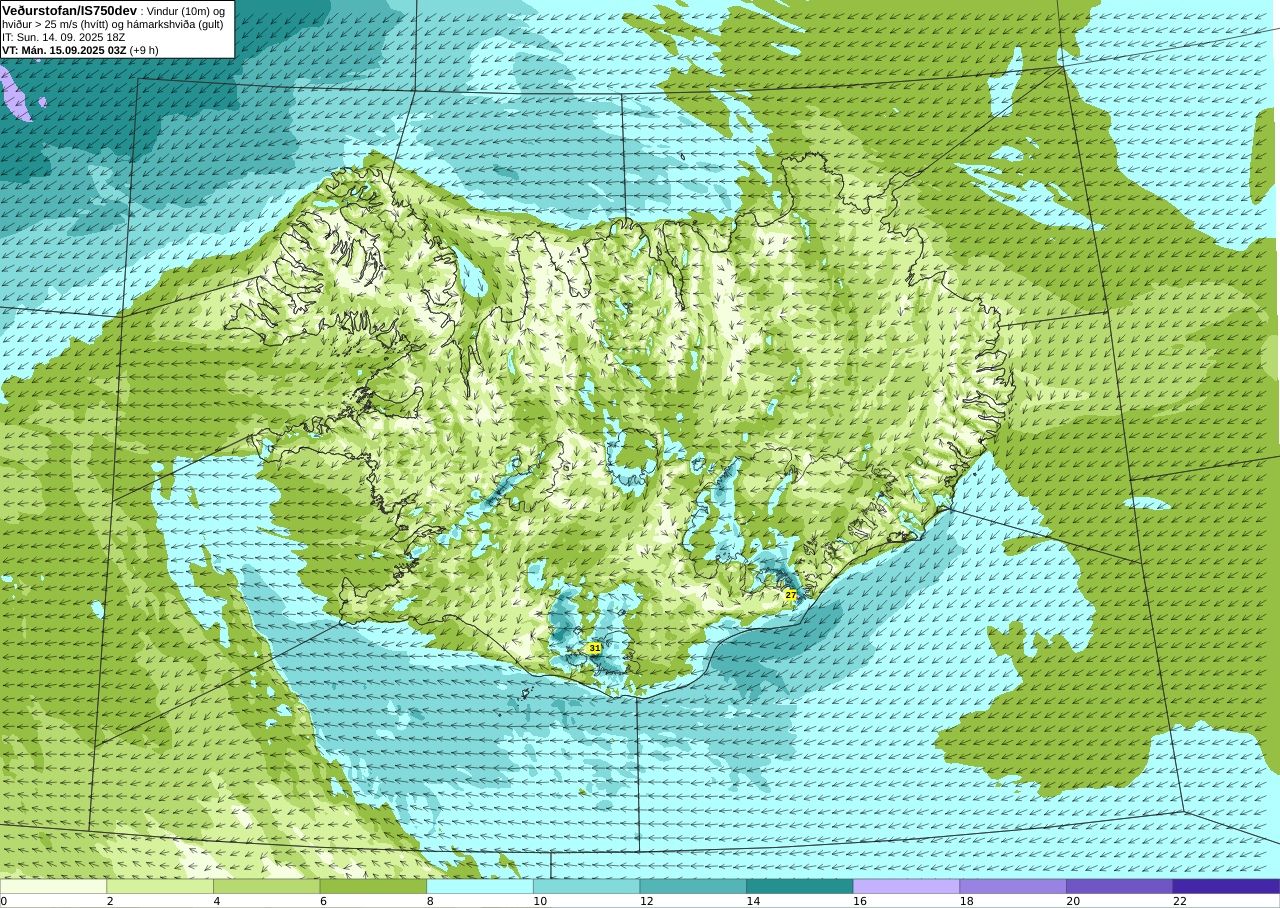Click the yellow gust marker labeled 27

[790, 595]
